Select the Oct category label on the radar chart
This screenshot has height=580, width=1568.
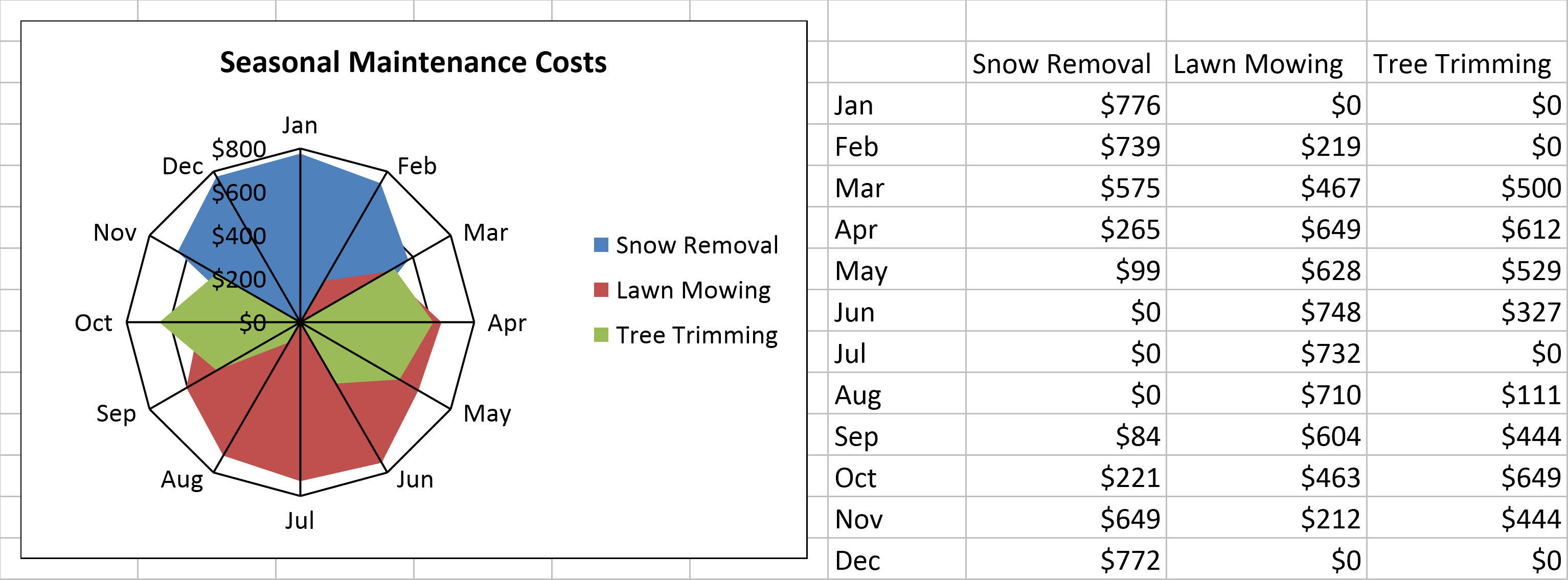[x=93, y=322]
